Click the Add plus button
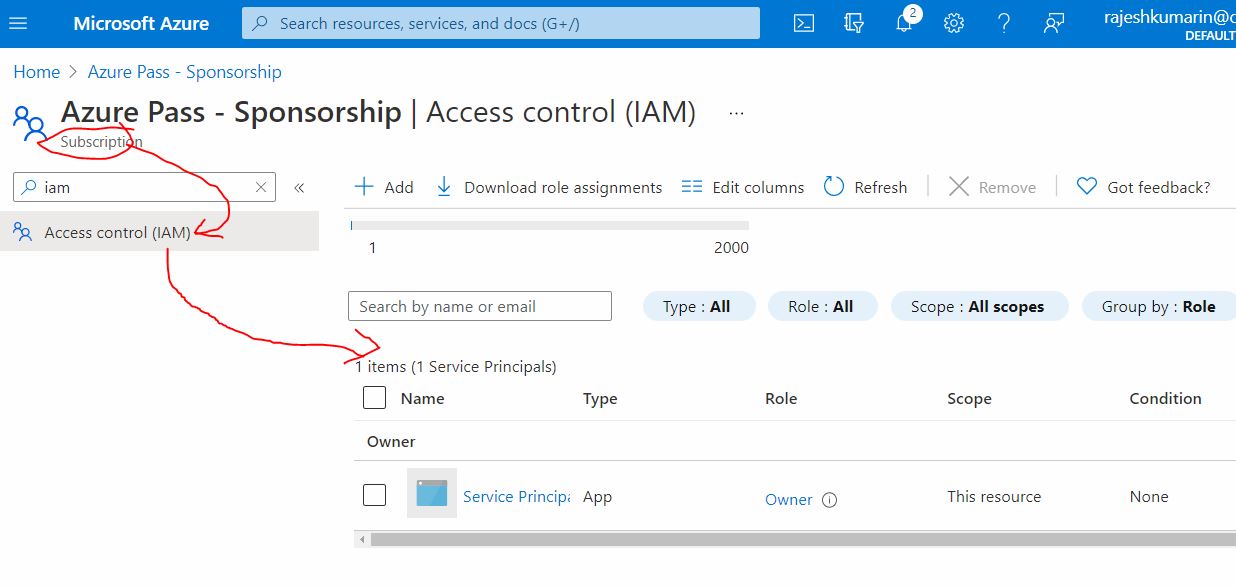The image size is (1236, 587). (384, 187)
